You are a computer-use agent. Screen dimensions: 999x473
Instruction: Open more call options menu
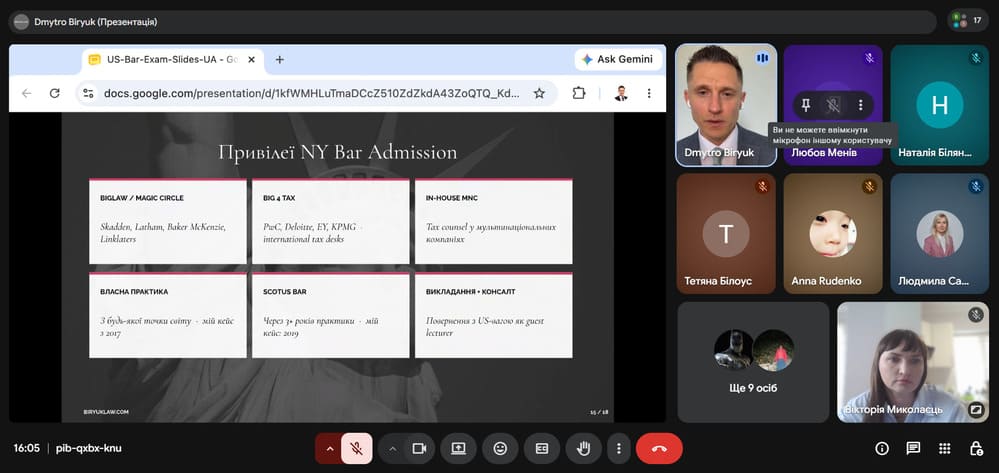click(618, 449)
